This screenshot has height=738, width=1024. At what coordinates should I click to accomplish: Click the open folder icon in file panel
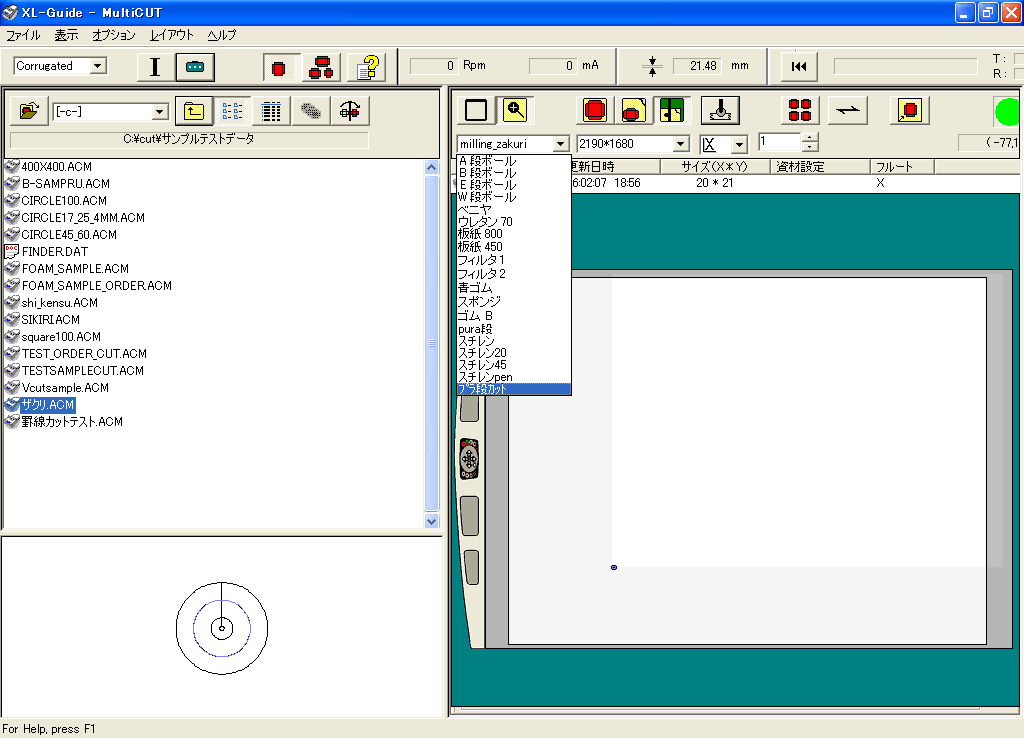tap(29, 111)
